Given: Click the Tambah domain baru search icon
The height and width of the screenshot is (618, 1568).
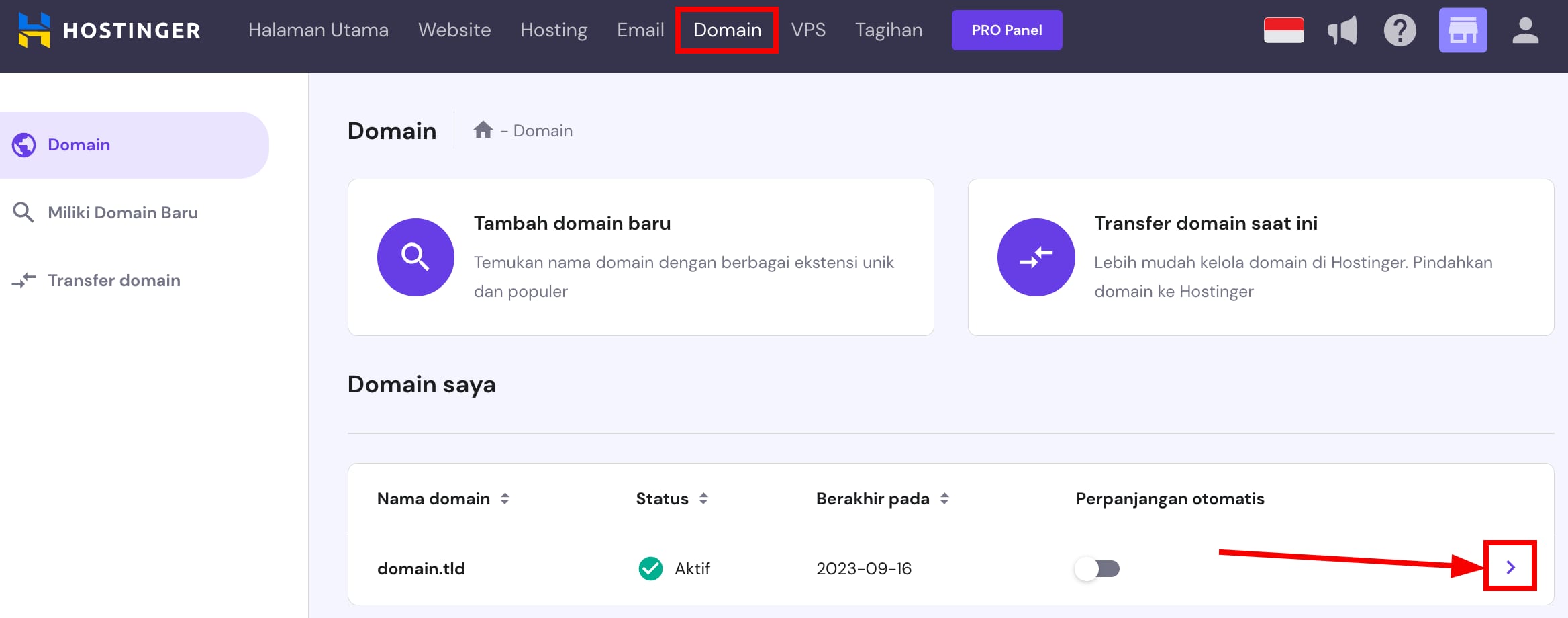Looking at the screenshot, I should point(415,257).
